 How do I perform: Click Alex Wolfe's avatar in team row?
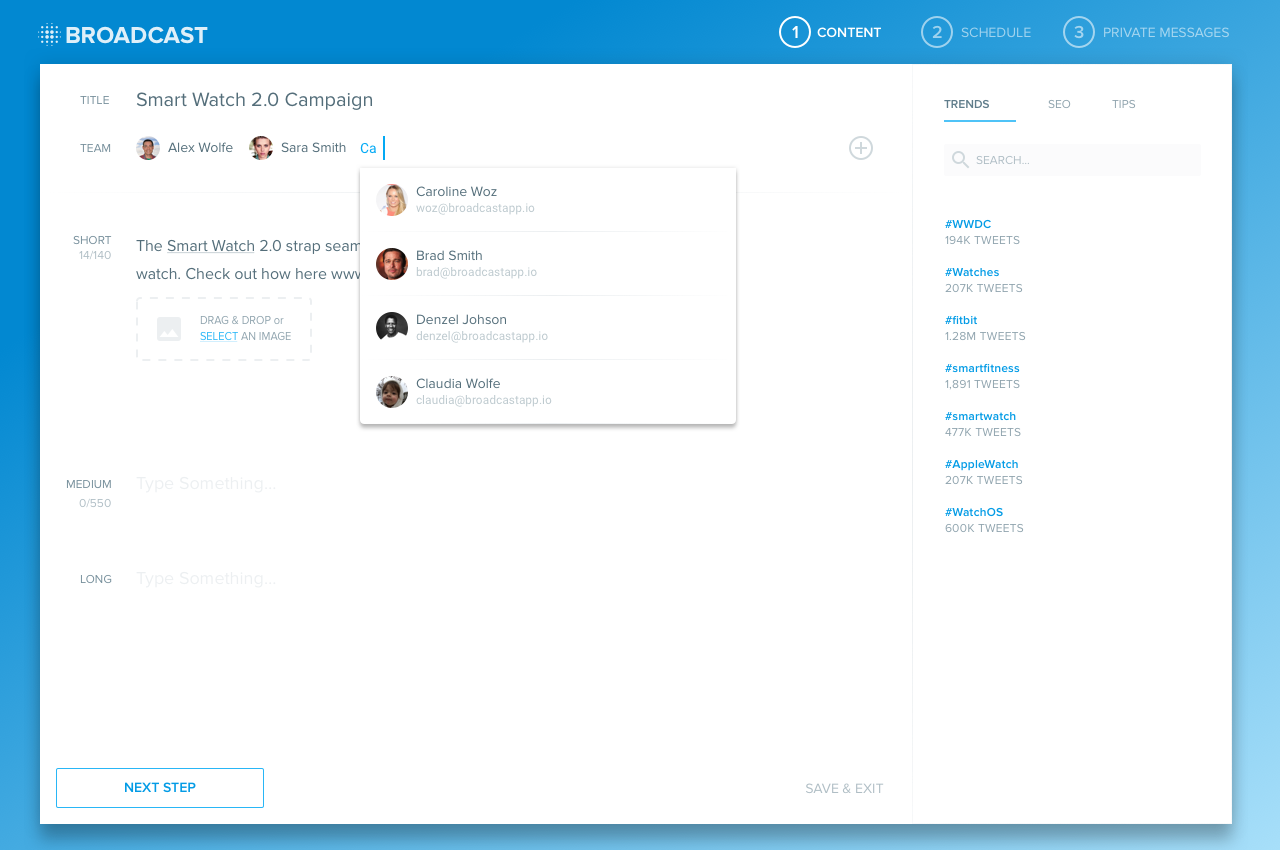[148, 148]
